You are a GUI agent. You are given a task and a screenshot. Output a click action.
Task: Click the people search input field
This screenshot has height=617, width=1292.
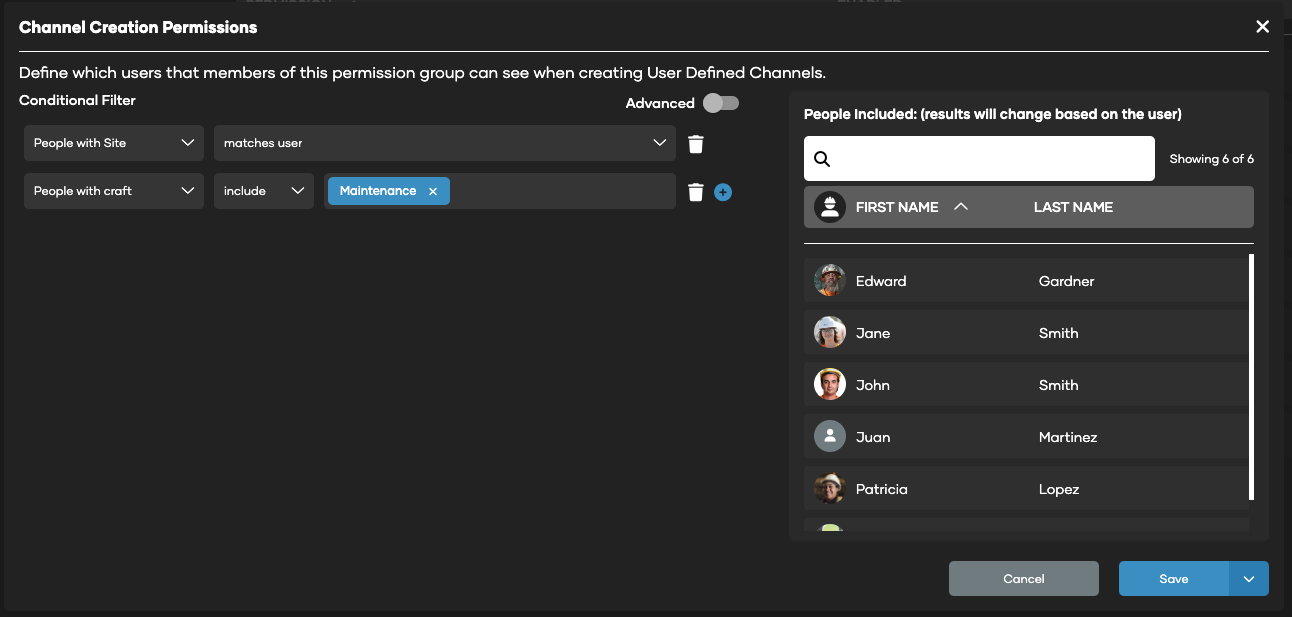click(x=979, y=159)
